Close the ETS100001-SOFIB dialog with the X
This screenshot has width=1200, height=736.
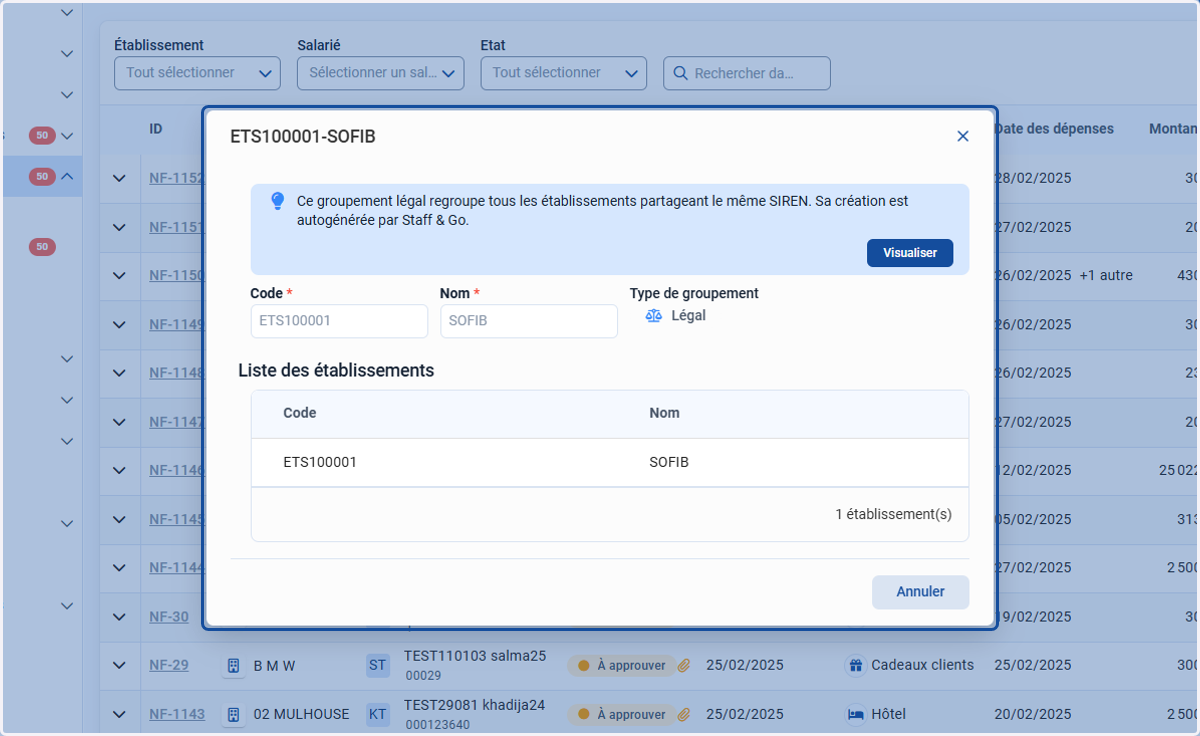point(963,136)
